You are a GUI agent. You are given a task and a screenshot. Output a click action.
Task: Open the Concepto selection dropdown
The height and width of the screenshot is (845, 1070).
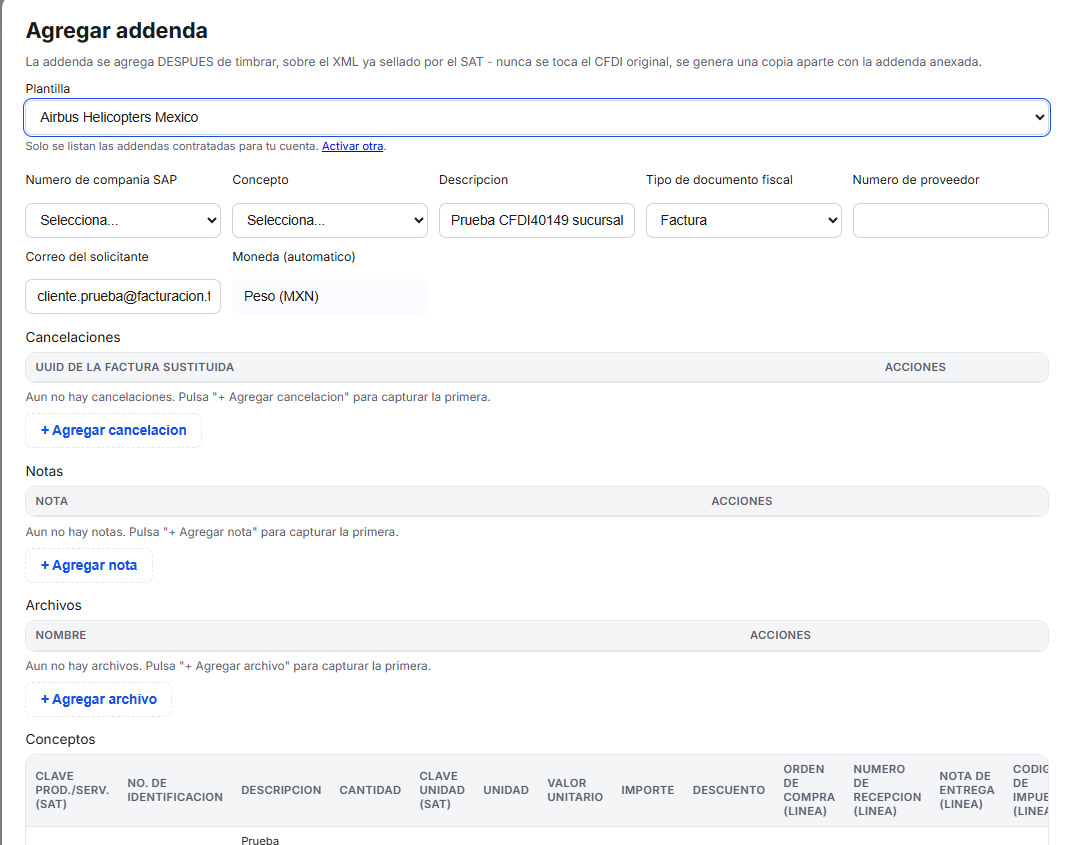tap(330, 220)
